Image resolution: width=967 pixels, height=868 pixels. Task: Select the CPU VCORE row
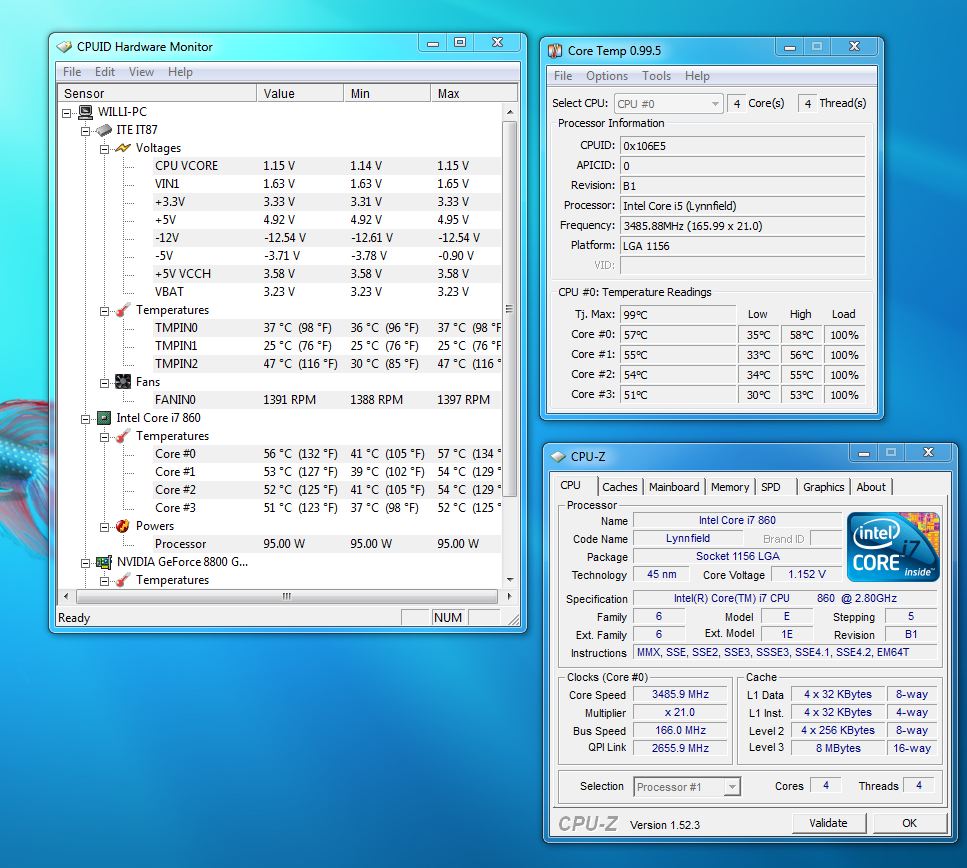[326, 166]
